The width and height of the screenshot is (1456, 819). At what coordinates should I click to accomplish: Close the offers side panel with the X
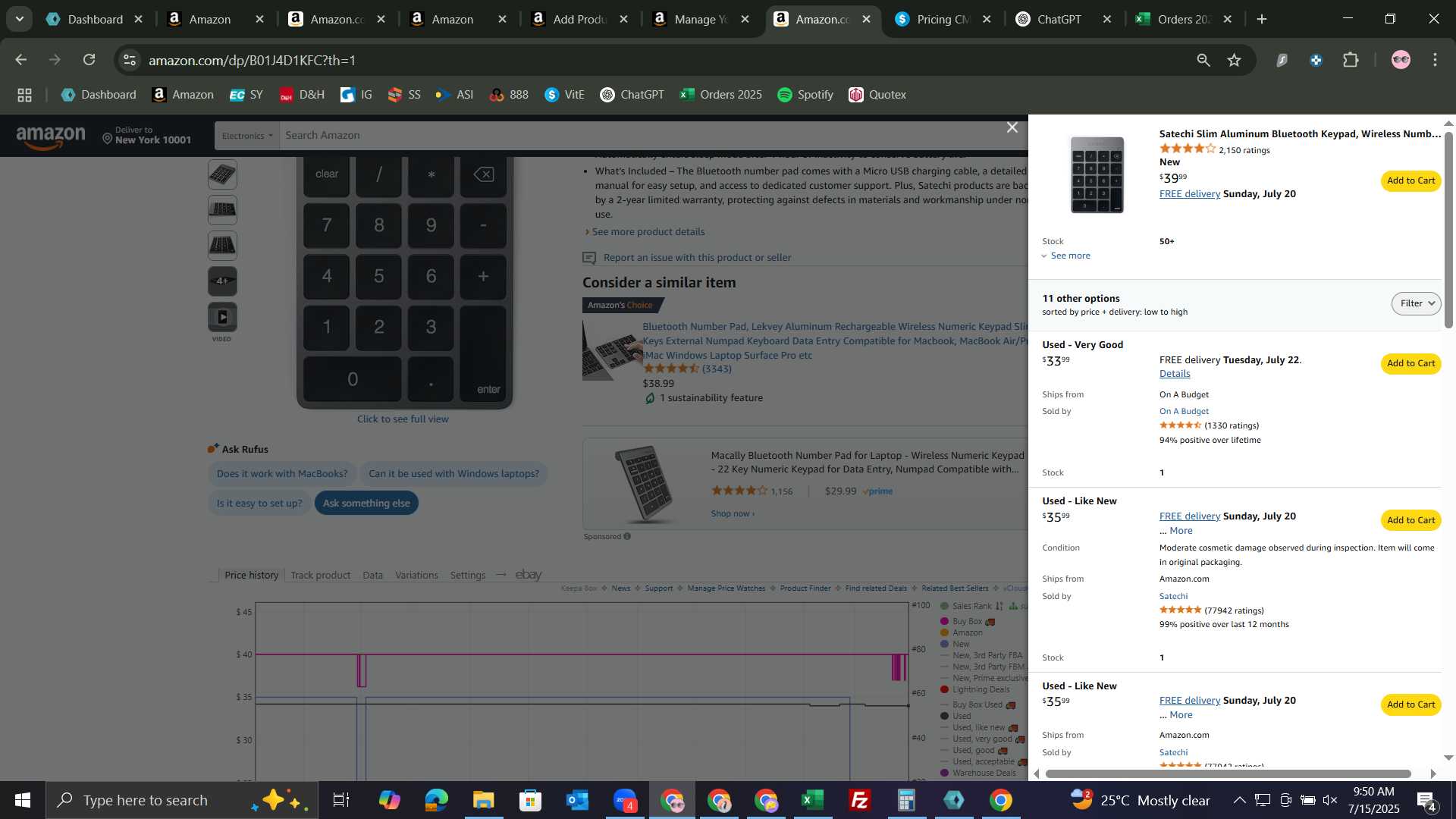click(1012, 127)
